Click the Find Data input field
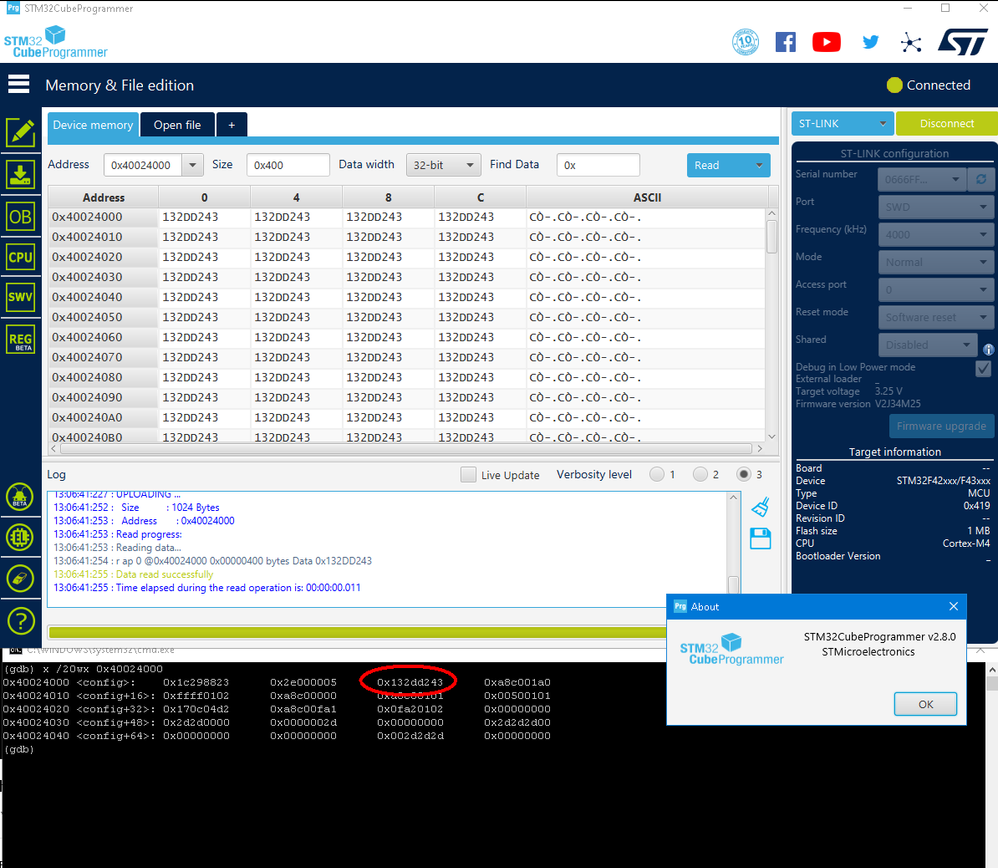This screenshot has width=998, height=868. (598, 165)
